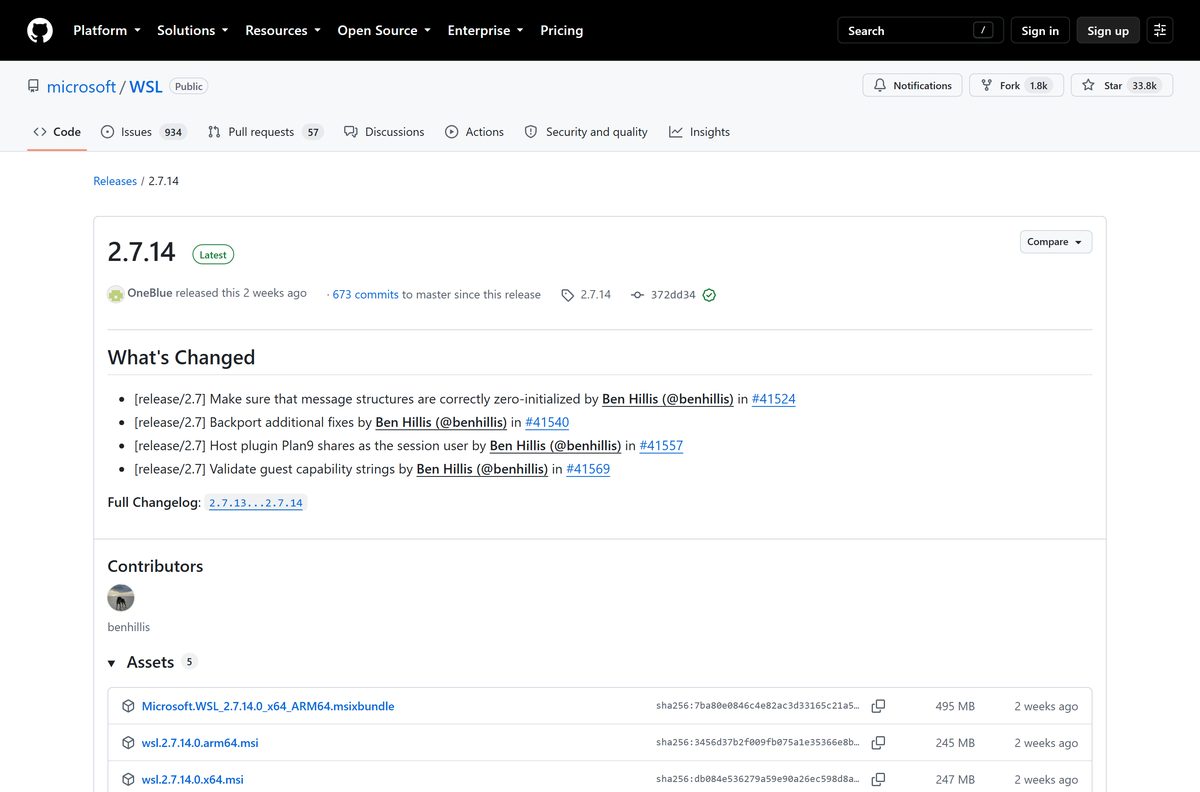
Task: Open Ben Hillis link on Backport fixes line
Action: (x=441, y=422)
